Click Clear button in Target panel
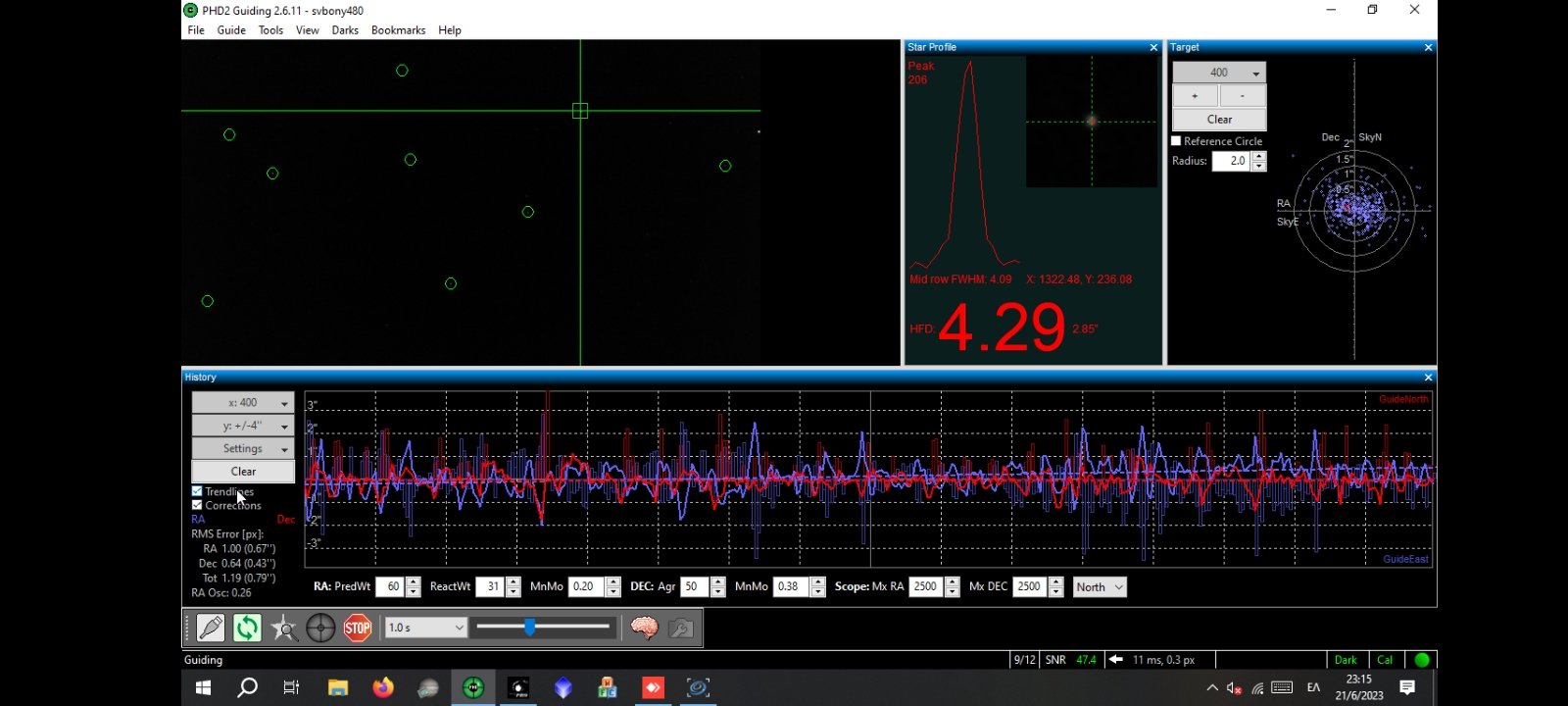The width and height of the screenshot is (1568, 706). tap(1219, 120)
